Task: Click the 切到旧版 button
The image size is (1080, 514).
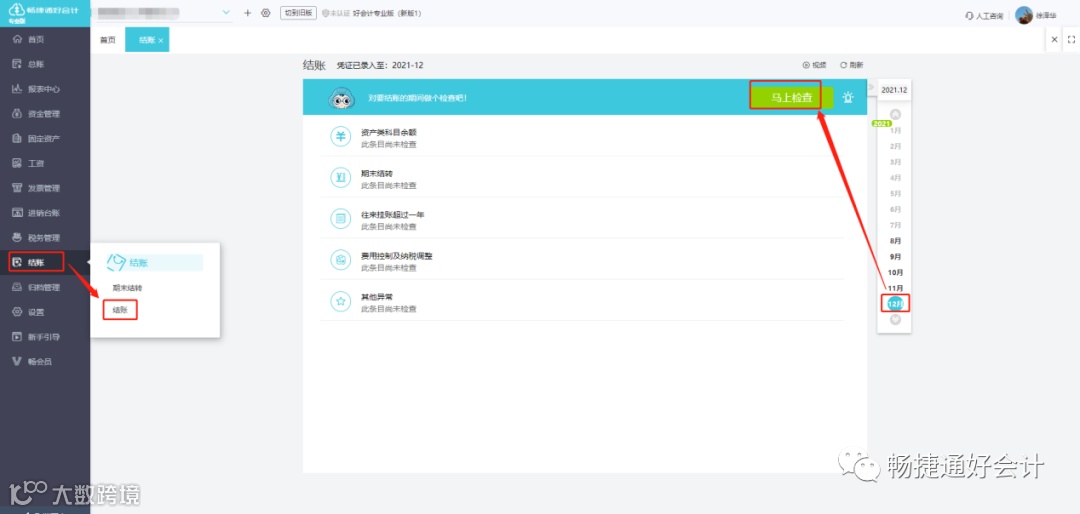Action: pos(298,13)
